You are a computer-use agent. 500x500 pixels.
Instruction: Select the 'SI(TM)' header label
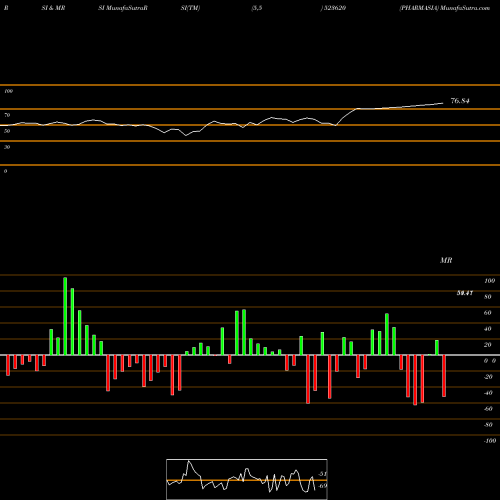pos(190,8)
